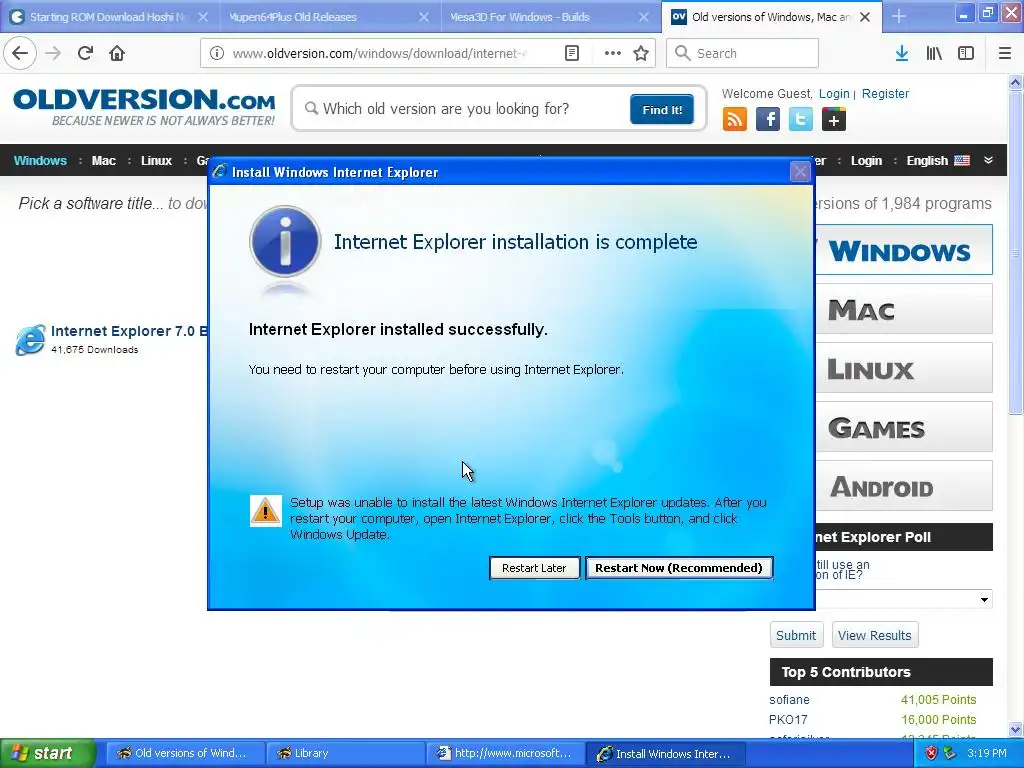Select Linux in site navigation
The width and height of the screenshot is (1024, 768).
pyautogui.click(x=157, y=161)
